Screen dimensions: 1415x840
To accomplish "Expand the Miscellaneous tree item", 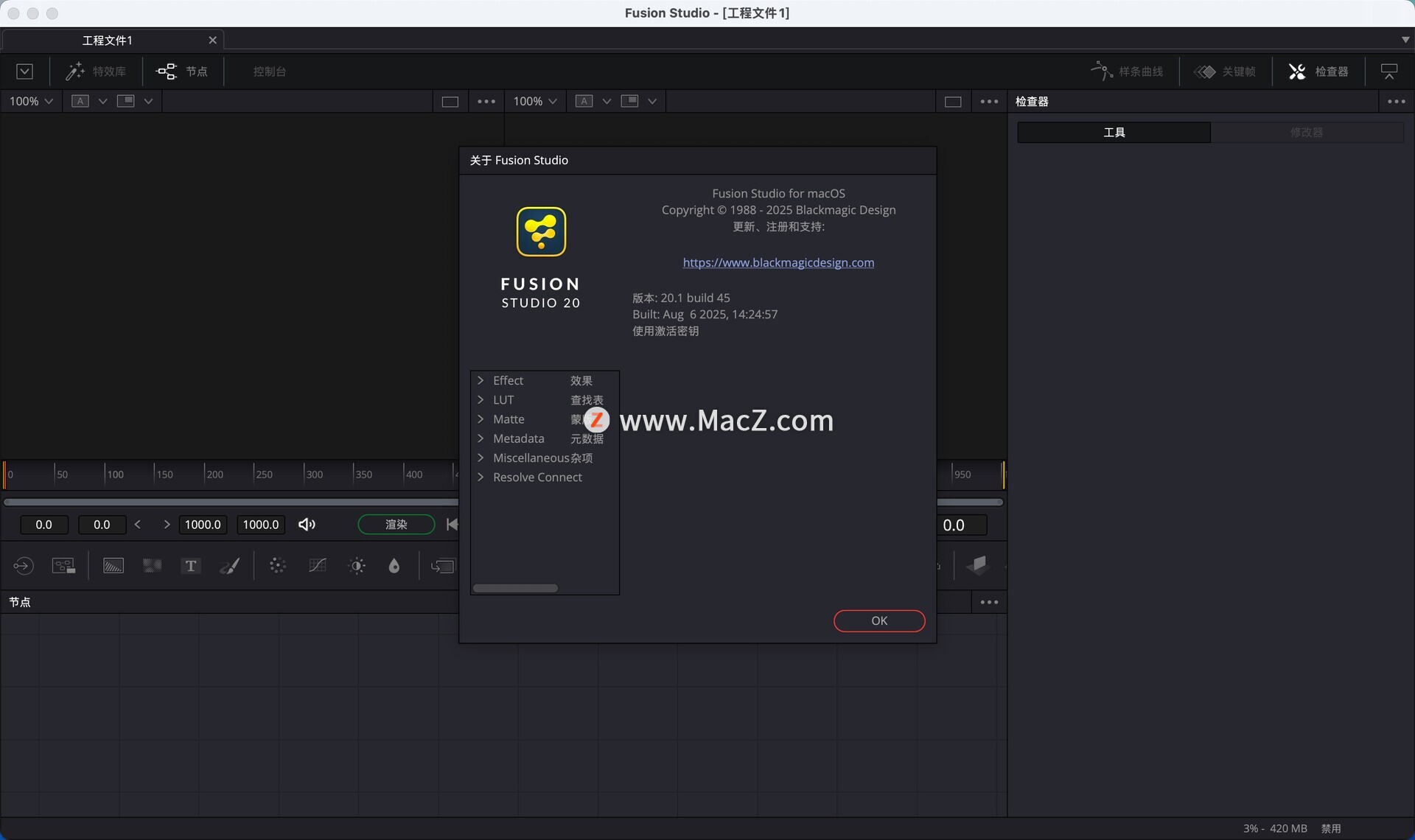I will tap(481, 458).
